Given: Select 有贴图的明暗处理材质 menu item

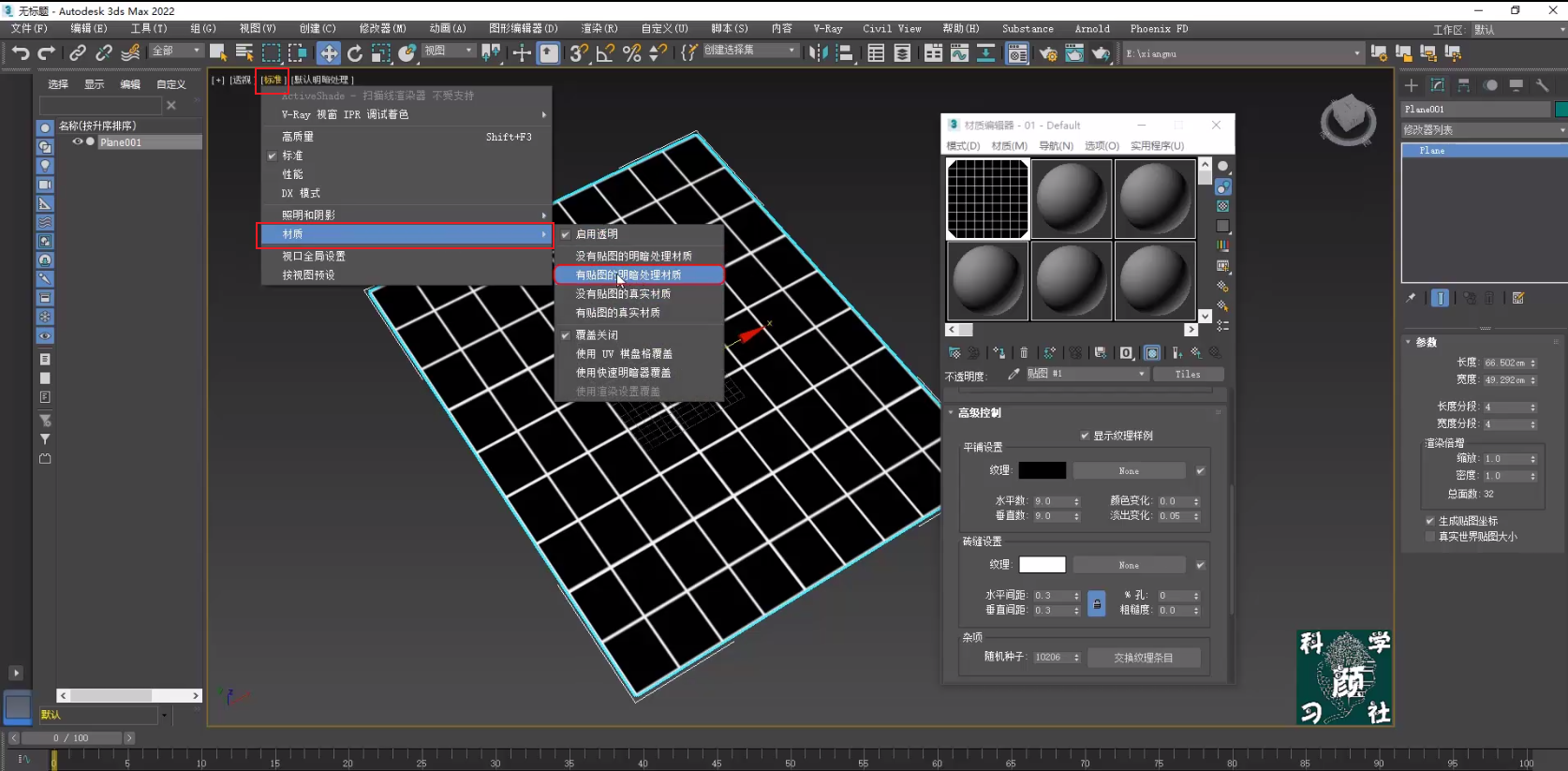Looking at the screenshot, I should [639, 274].
